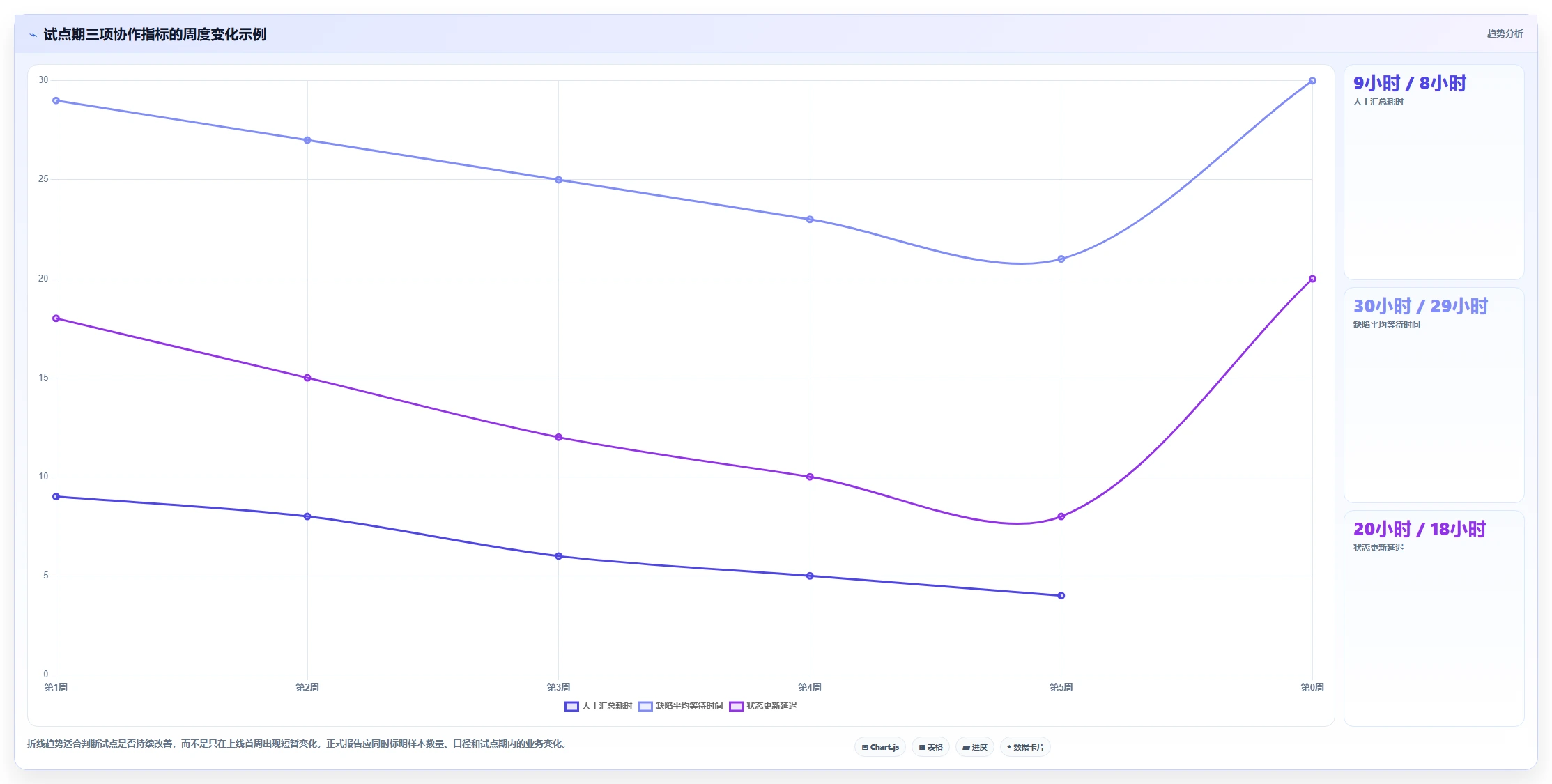Click the 第4周 x-axis label

click(x=810, y=687)
